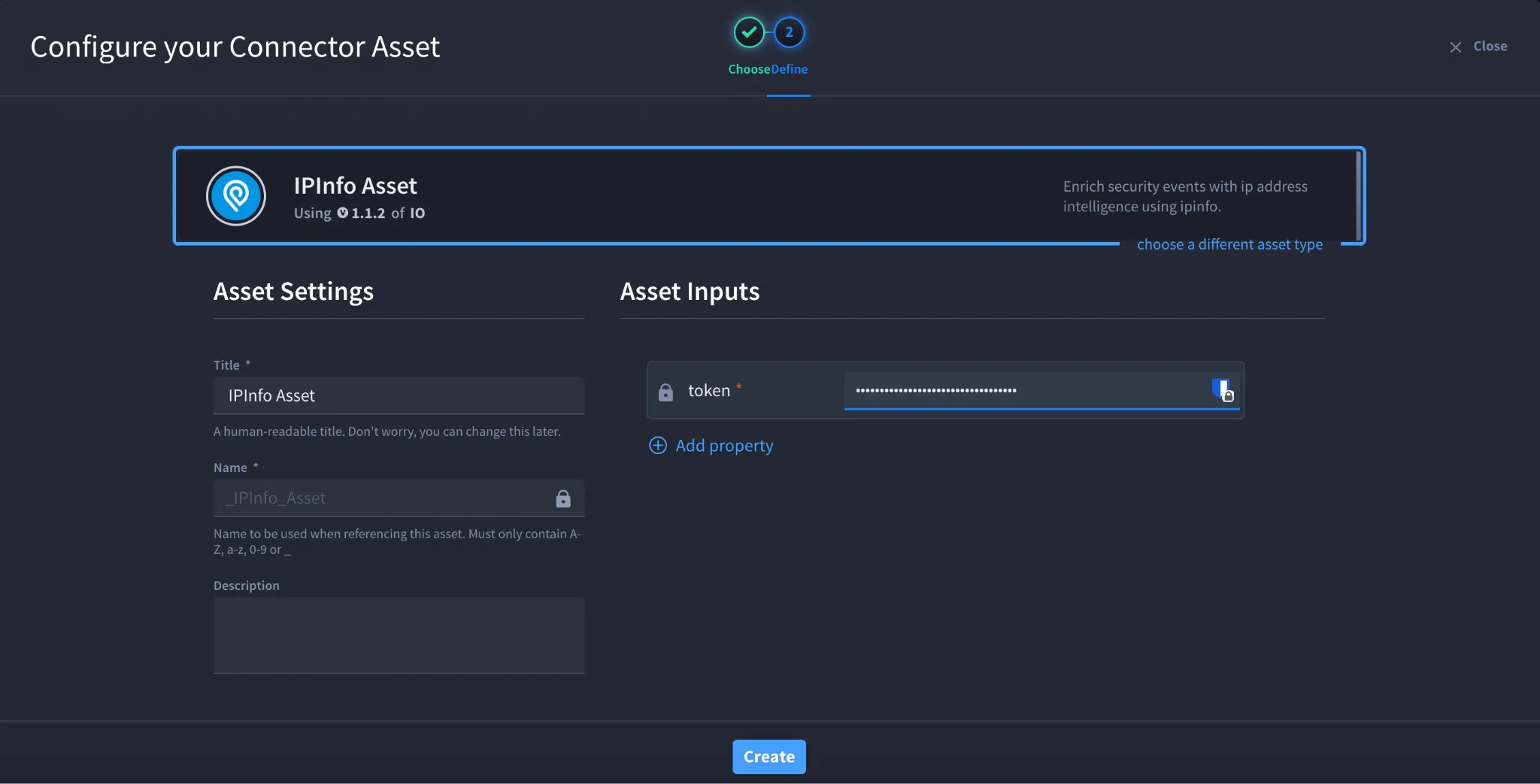Image resolution: width=1540 pixels, height=784 pixels.
Task: Click the version number 1.1.2 text
Action: [x=368, y=213]
